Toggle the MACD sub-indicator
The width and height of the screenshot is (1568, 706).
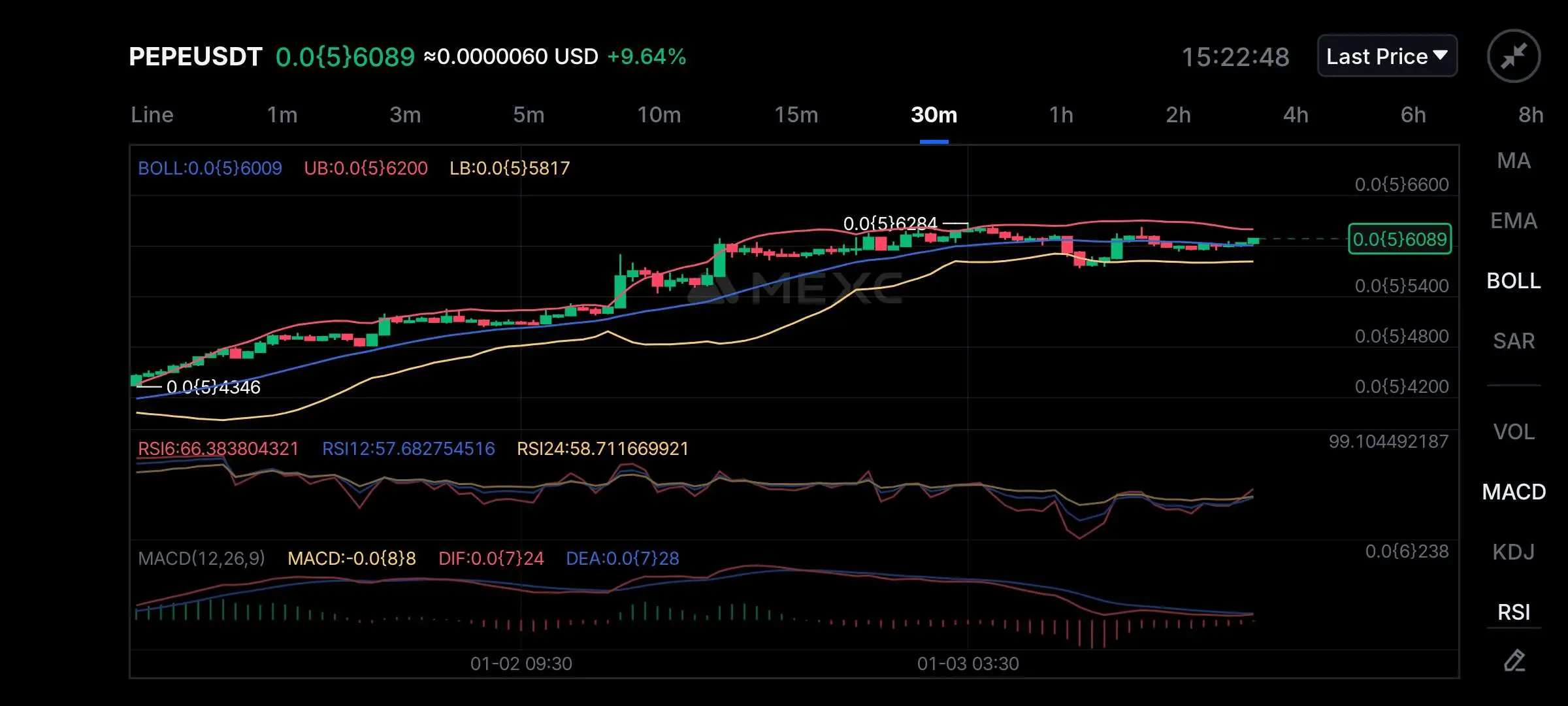1513,492
